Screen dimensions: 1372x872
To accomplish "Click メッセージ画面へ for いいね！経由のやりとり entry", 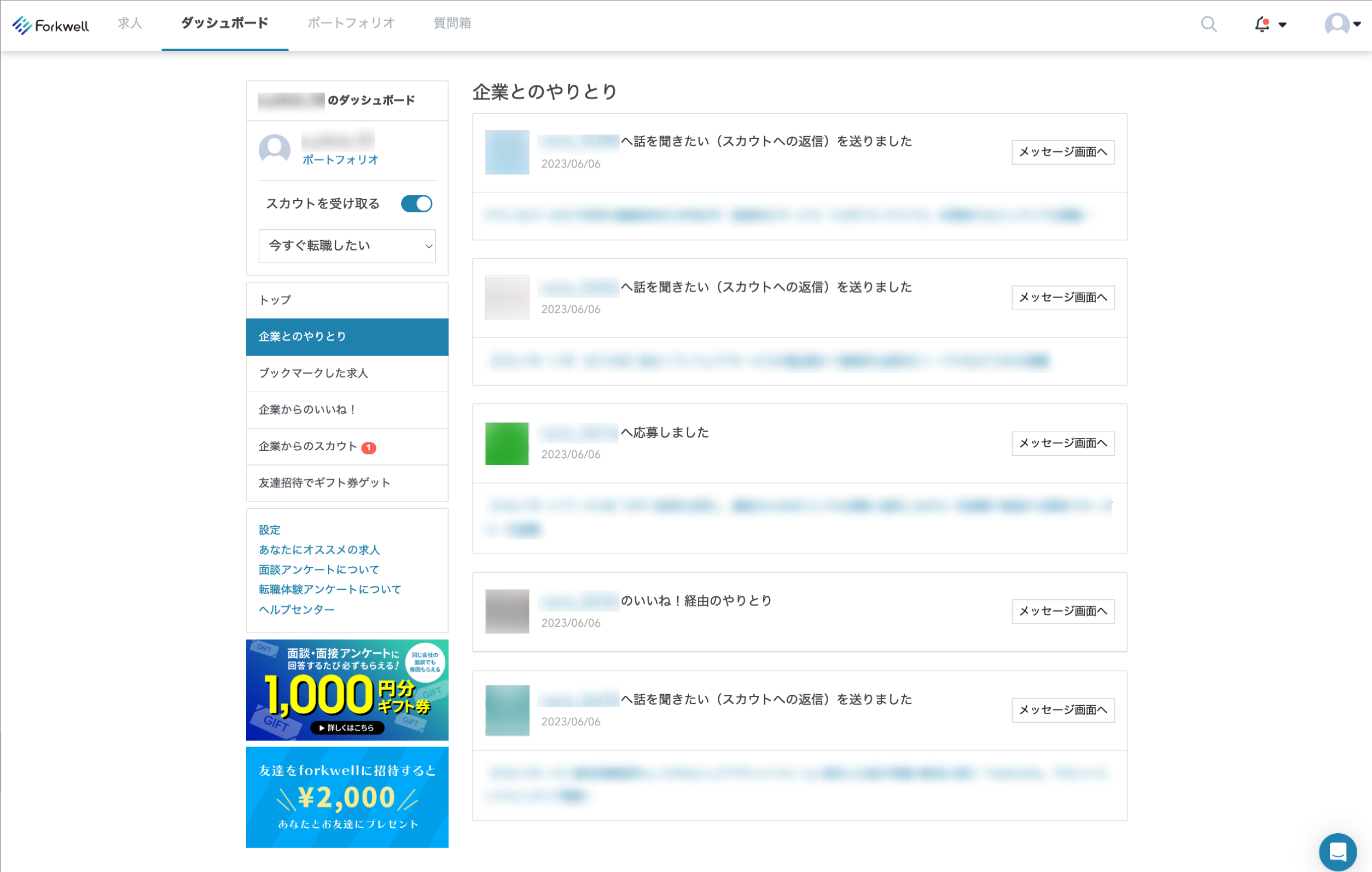I will pyautogui.click(x=1062, y=612).
